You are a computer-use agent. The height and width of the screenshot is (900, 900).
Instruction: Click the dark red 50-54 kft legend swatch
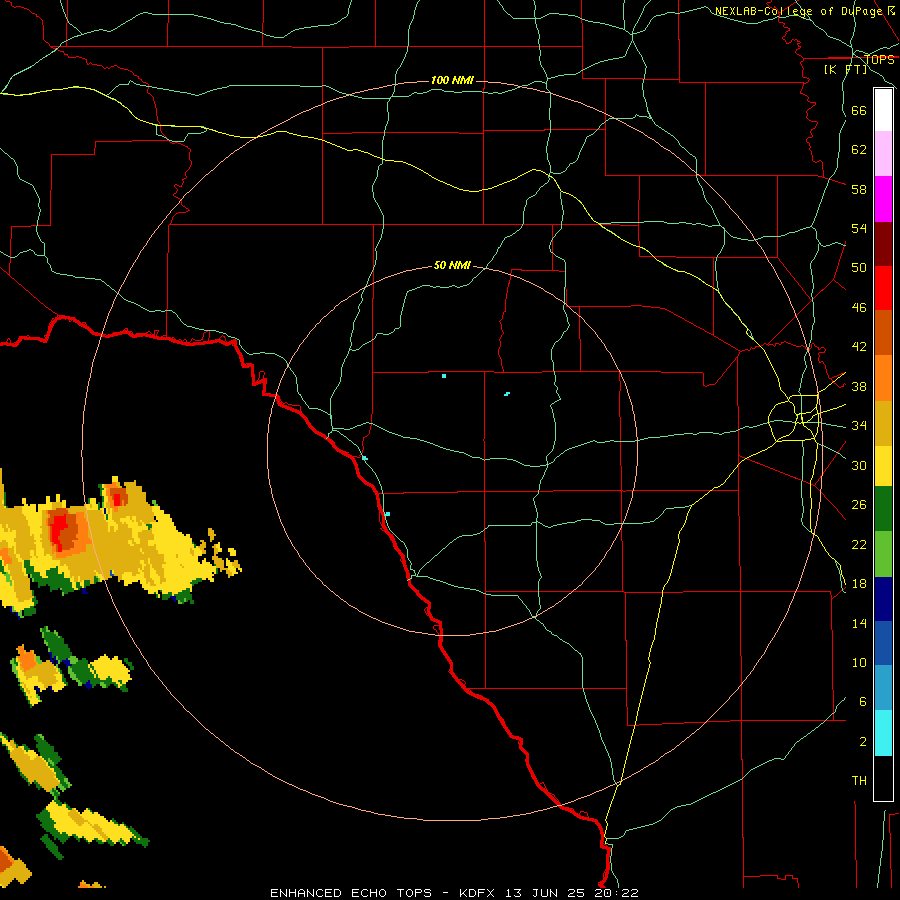coord(883,244)
